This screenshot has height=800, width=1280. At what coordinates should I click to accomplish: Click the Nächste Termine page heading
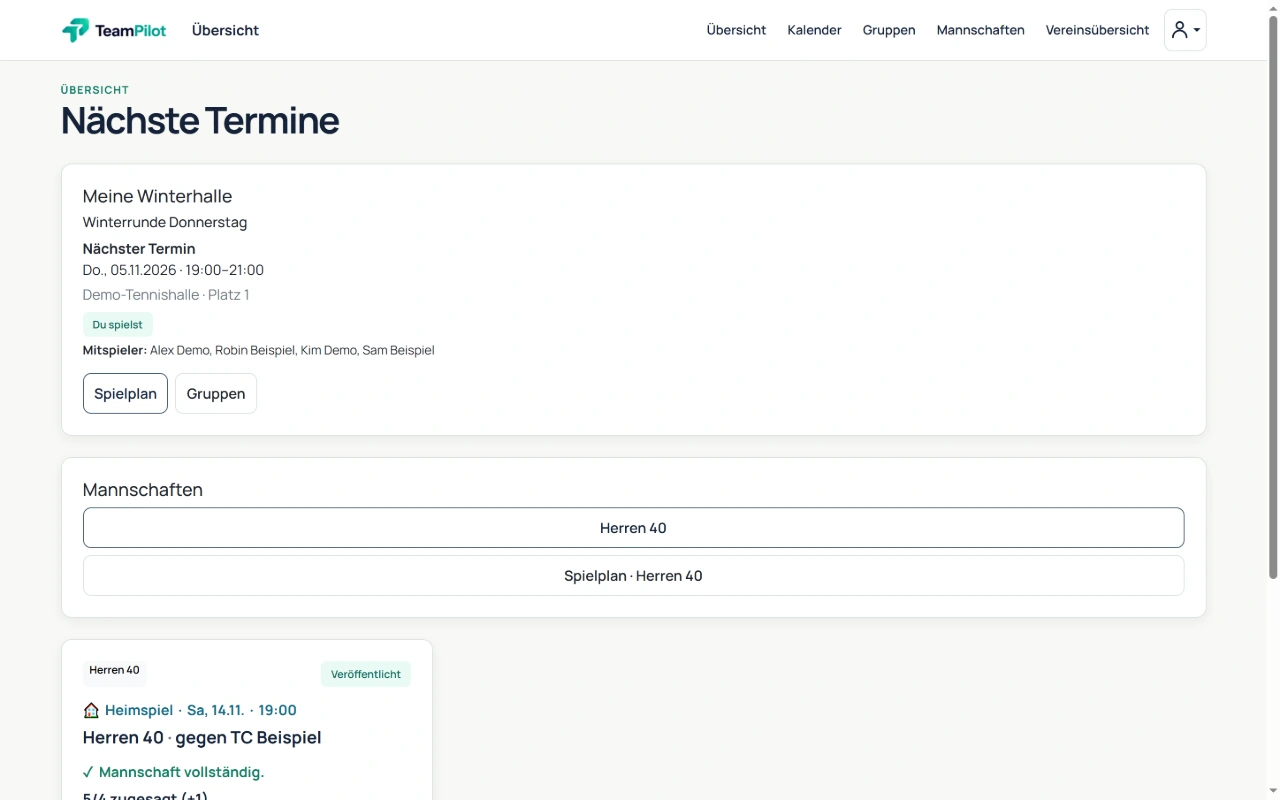coord(200,121)
